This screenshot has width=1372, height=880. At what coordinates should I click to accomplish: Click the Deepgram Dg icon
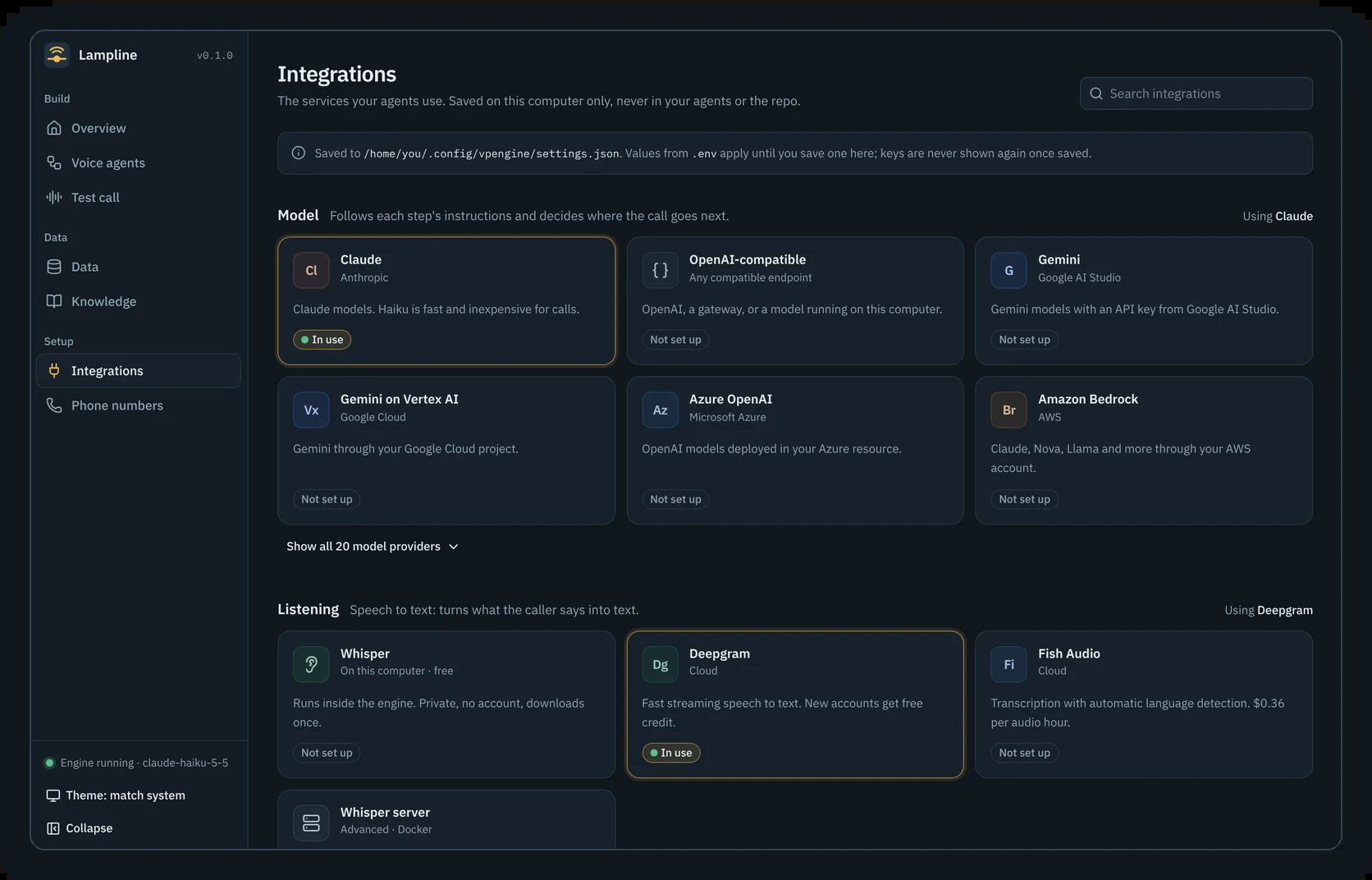[x=660, y=664]
